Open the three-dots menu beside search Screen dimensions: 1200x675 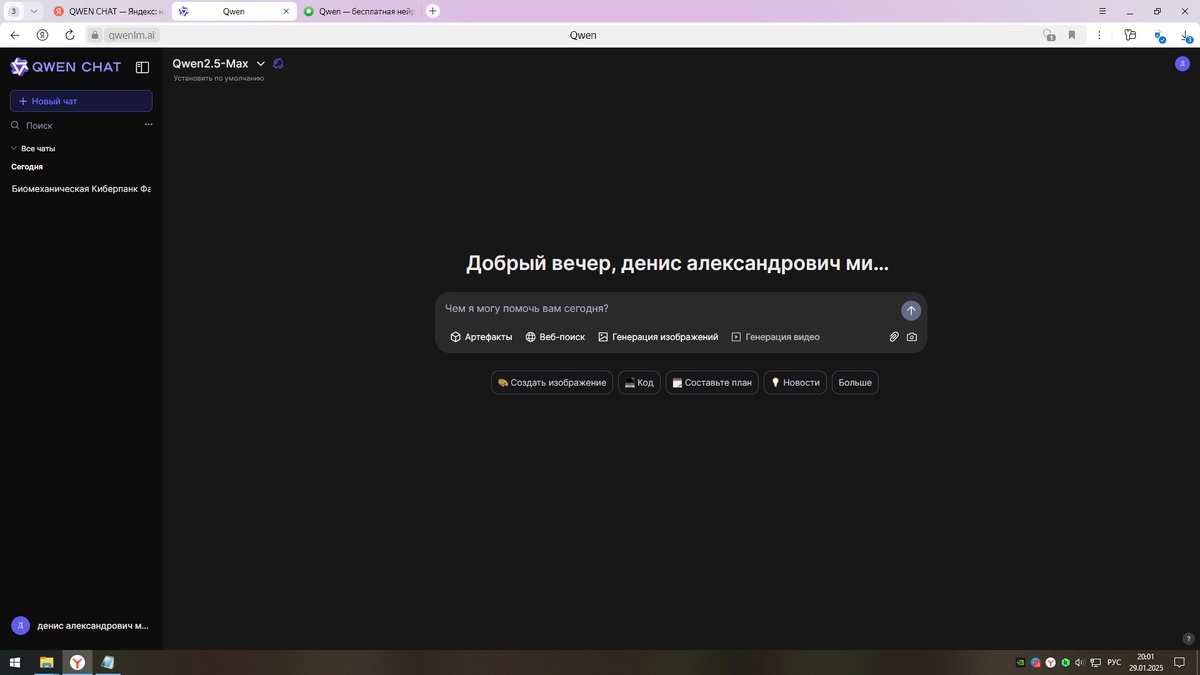(x=148, y=125)
